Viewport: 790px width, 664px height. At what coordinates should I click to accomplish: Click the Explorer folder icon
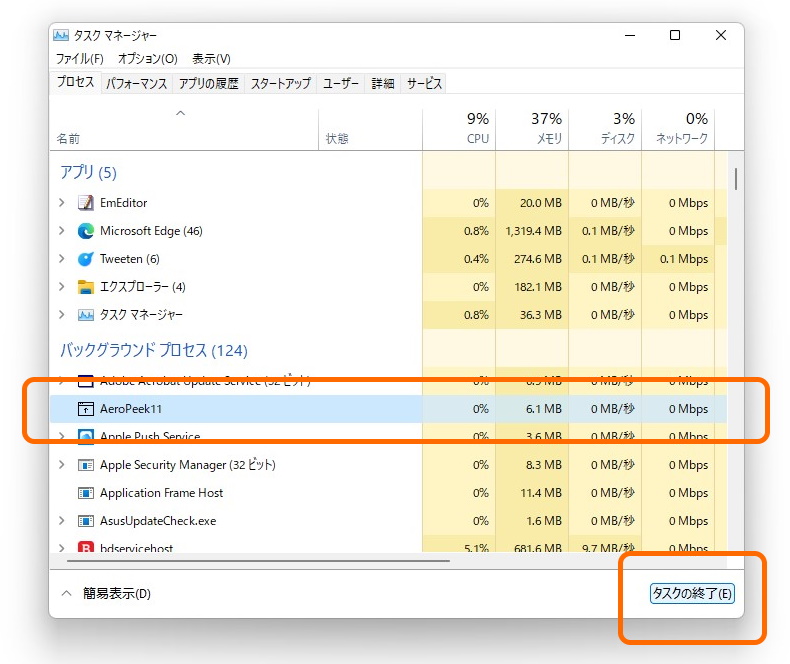click(86, 287)
